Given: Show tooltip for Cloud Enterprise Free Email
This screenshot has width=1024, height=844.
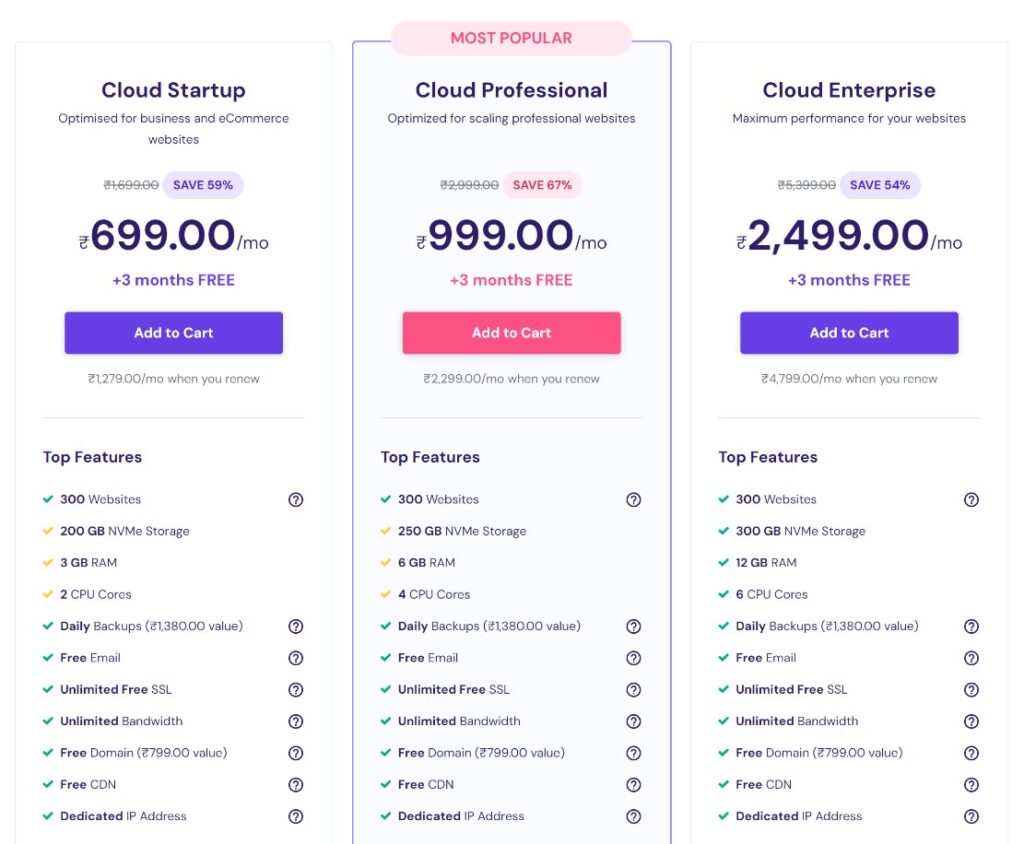Looking at the screenshot, I should (x=971, y=658).
